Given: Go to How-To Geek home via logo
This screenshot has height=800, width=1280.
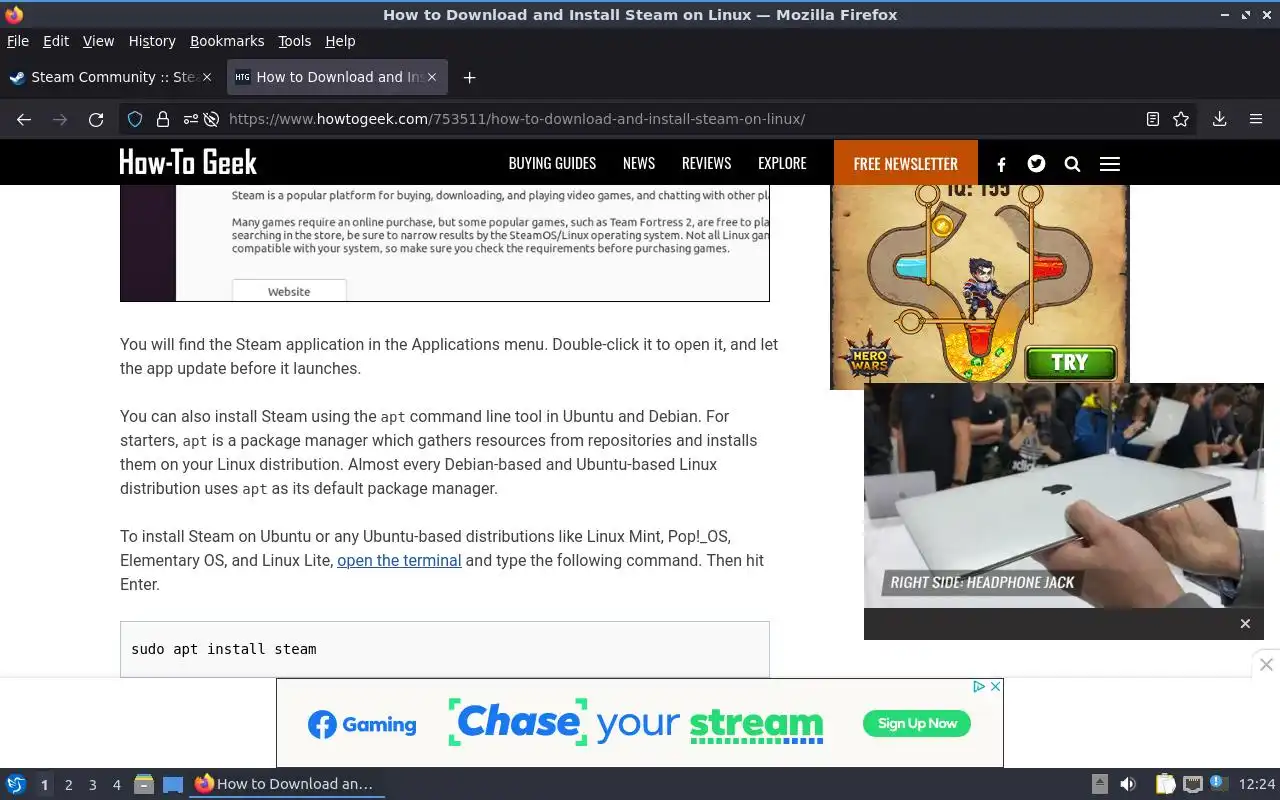Looking at the screenshot, I should click(188, 163).
